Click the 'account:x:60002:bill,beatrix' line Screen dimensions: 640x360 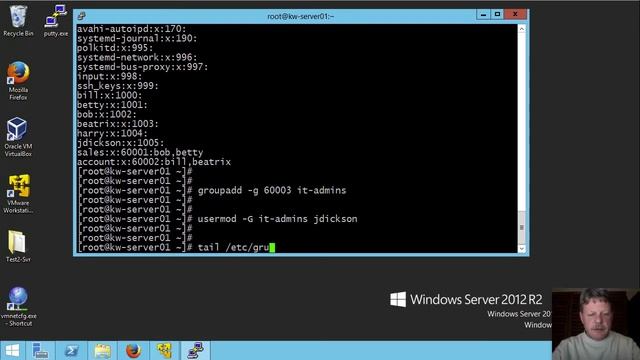(154, 162)
